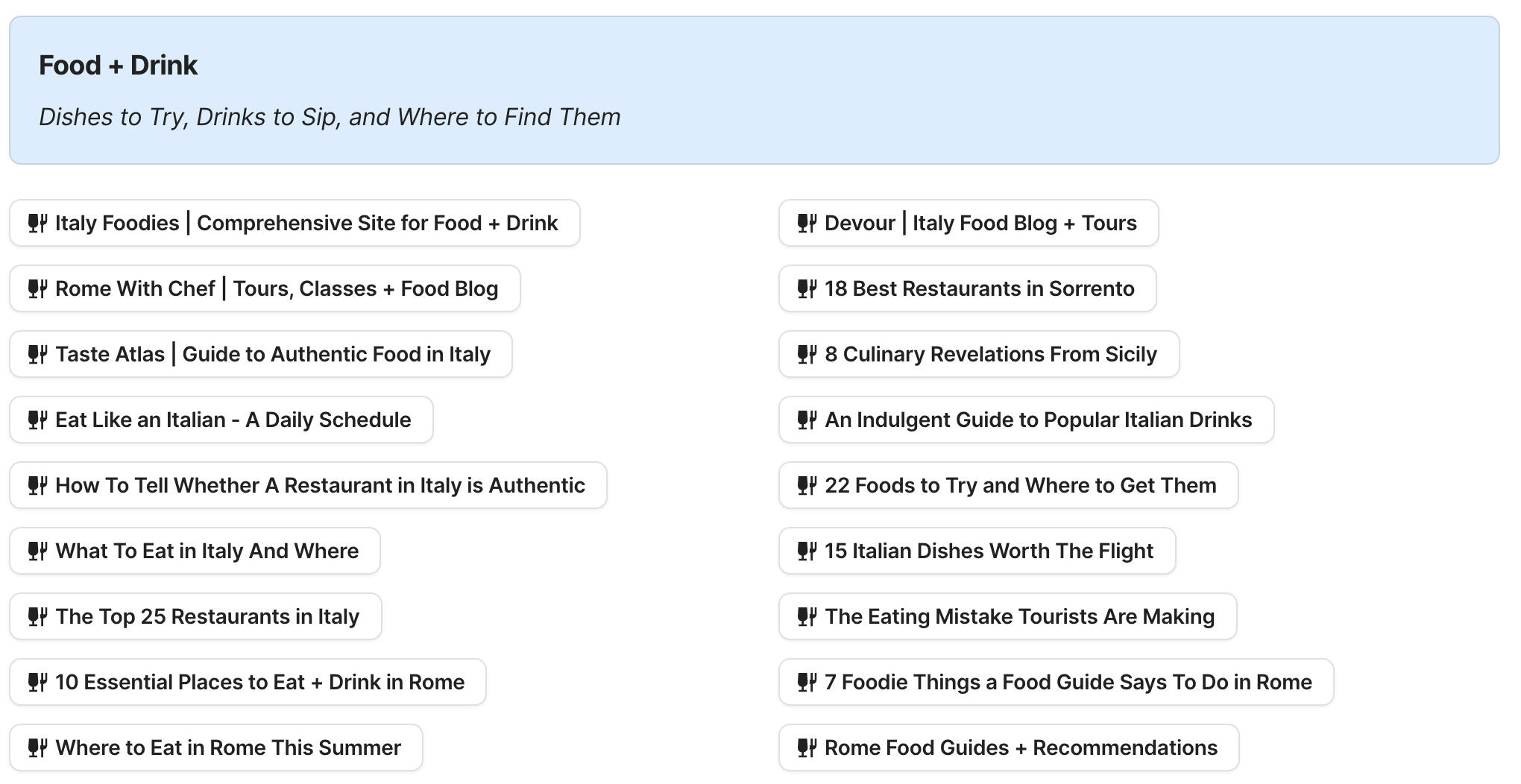Click the dining icon beside 8 Culinary Revelations From Sicily
1521x784 pixels.
point(807,354)
